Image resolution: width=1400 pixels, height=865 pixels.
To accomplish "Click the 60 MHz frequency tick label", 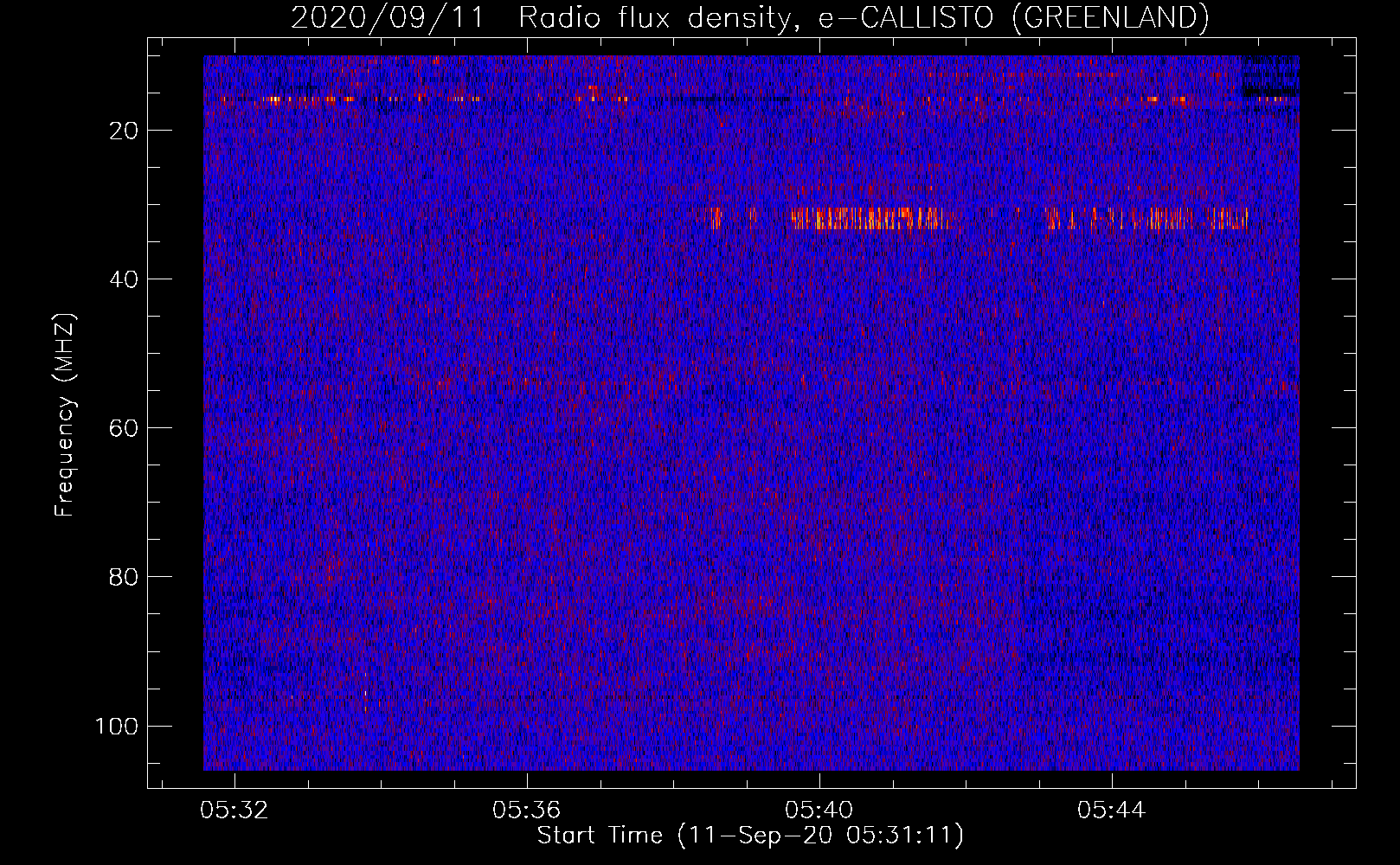I will tap(125, 428).
